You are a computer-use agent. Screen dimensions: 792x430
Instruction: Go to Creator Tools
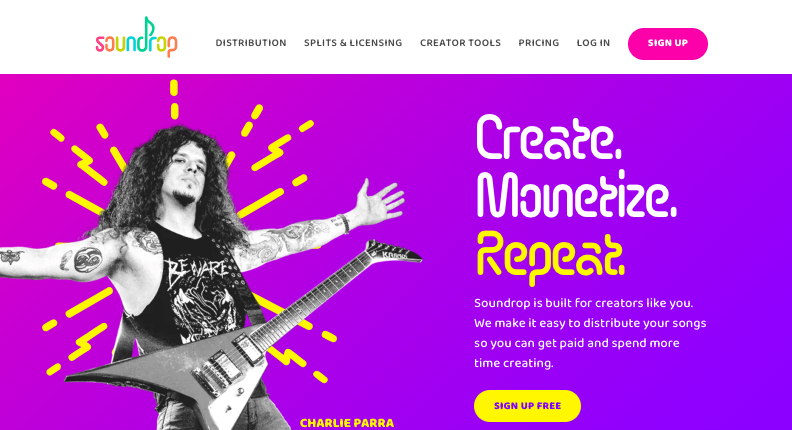[x=460, y=43]
